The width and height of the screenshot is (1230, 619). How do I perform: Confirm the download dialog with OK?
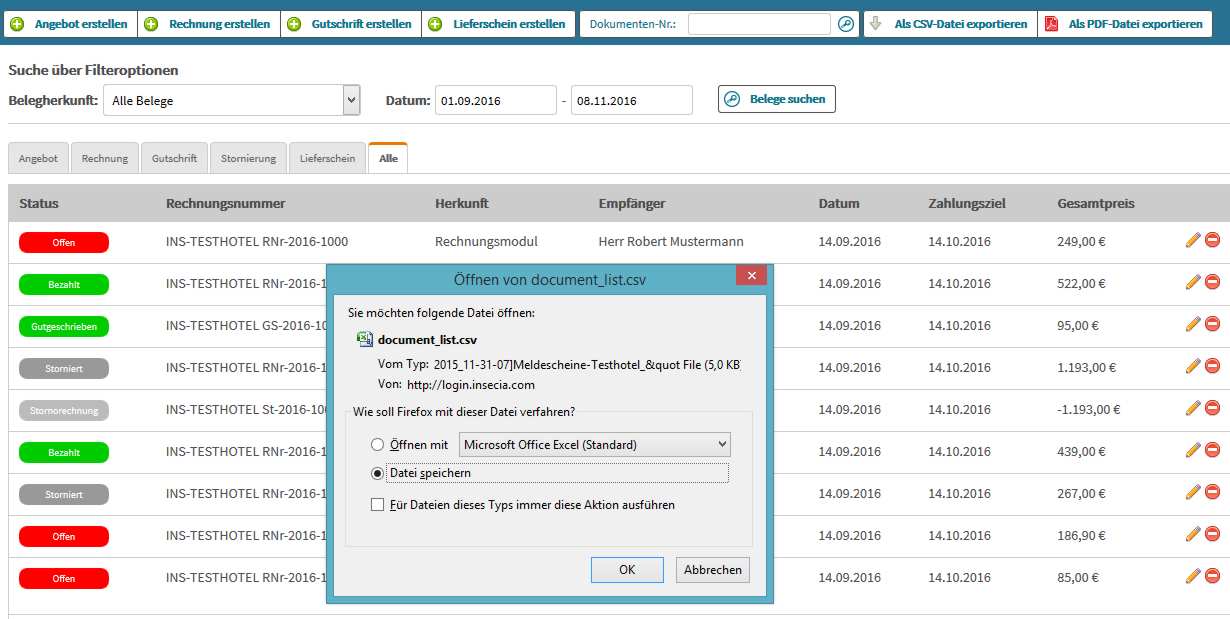tap(627, 570)
